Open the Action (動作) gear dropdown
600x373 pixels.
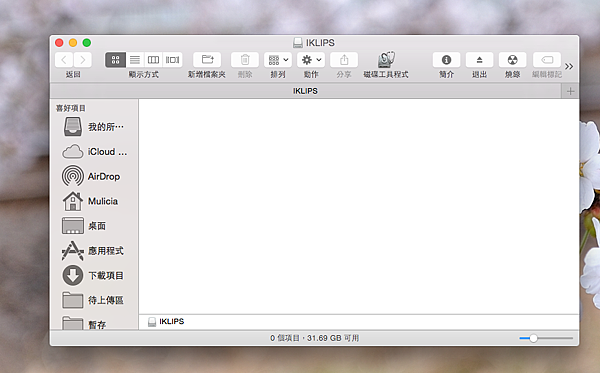coord(311,60)
